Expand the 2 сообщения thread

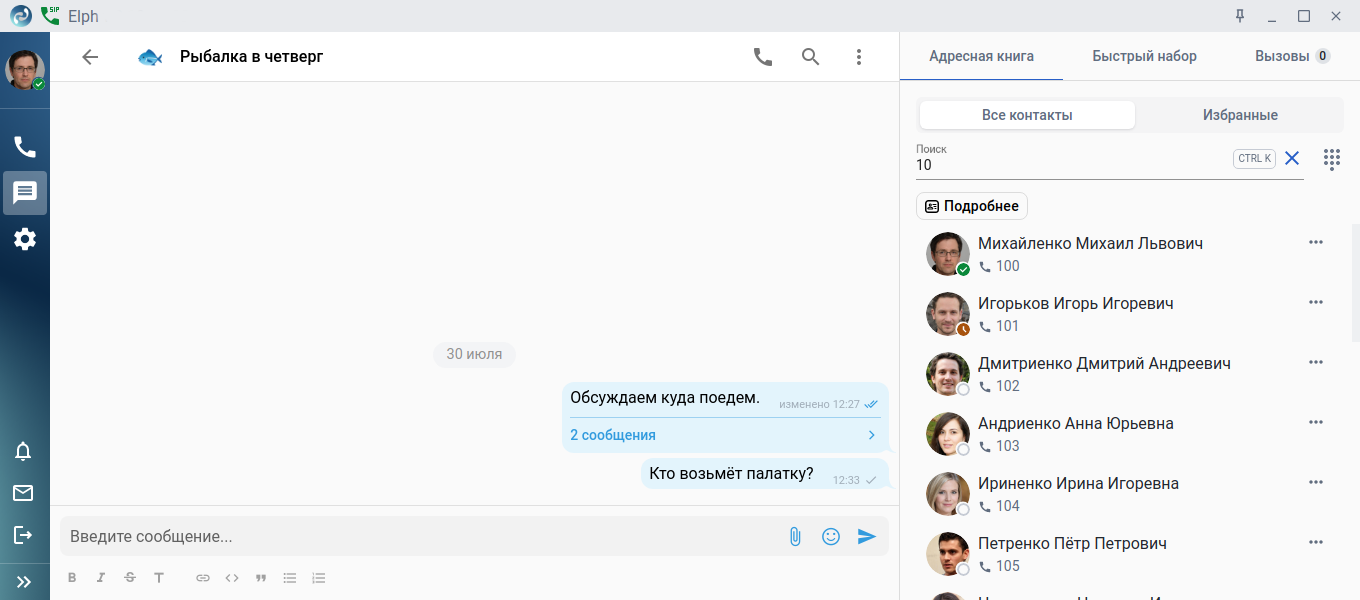[x=723, y=435]
